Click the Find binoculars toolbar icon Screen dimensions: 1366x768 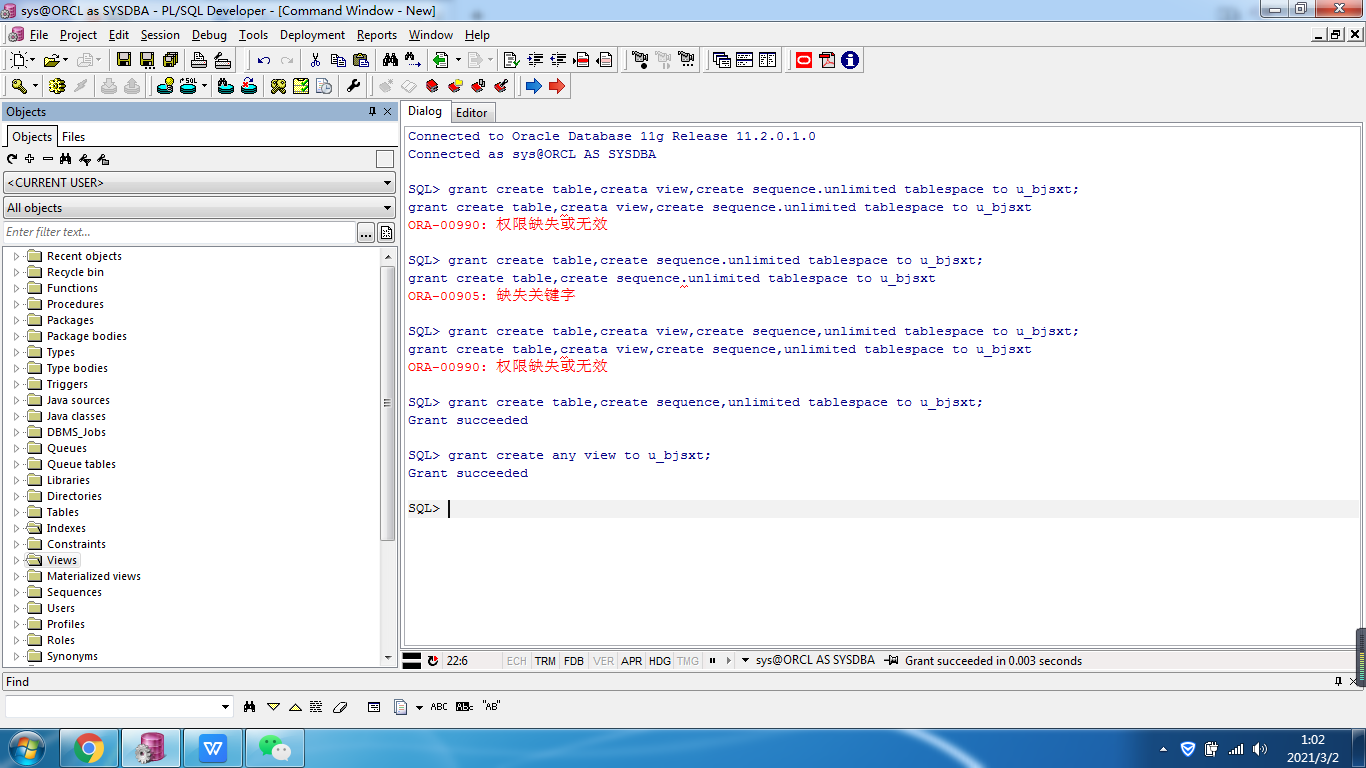[389, 60]
